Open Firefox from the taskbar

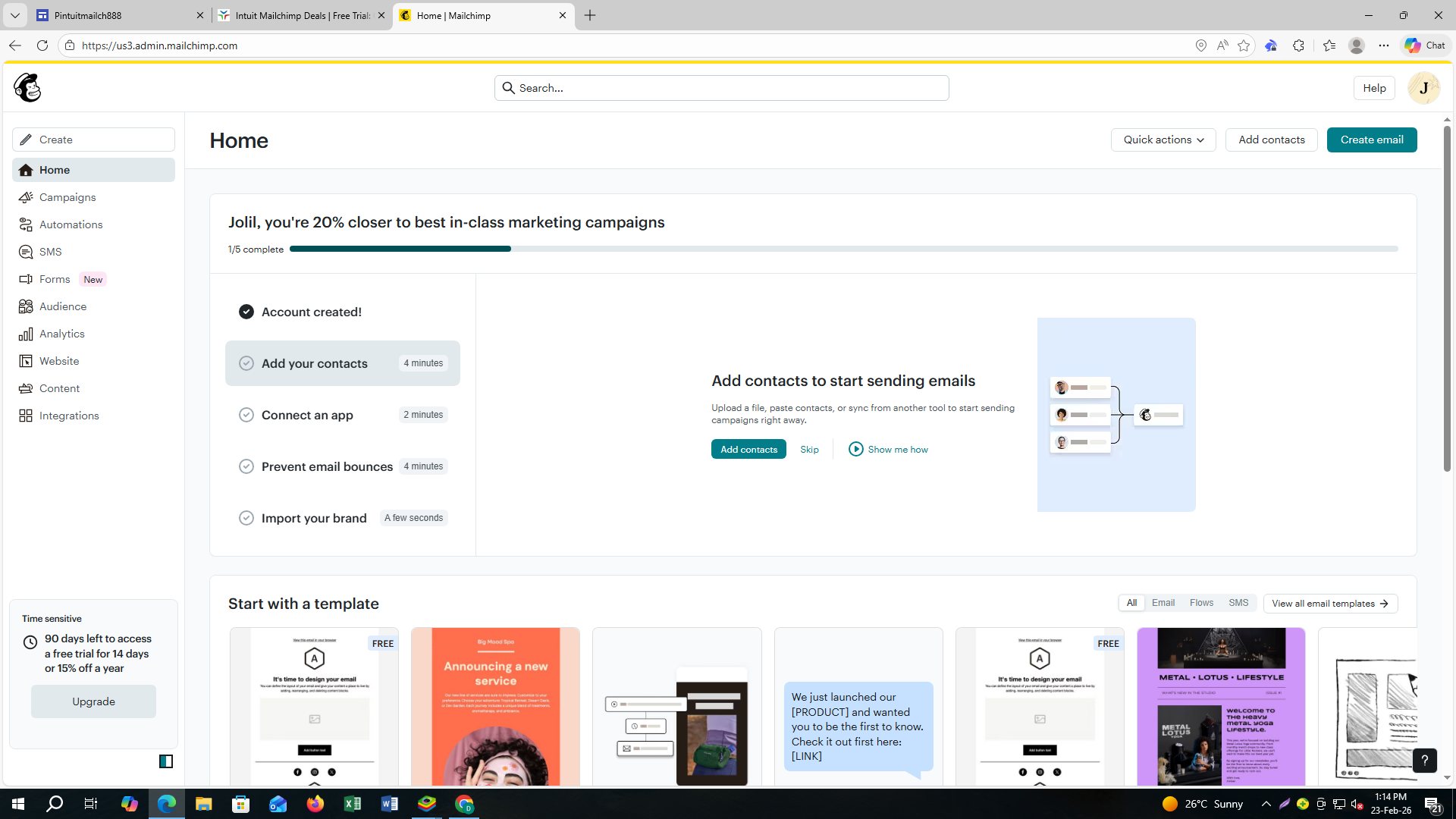315,804
